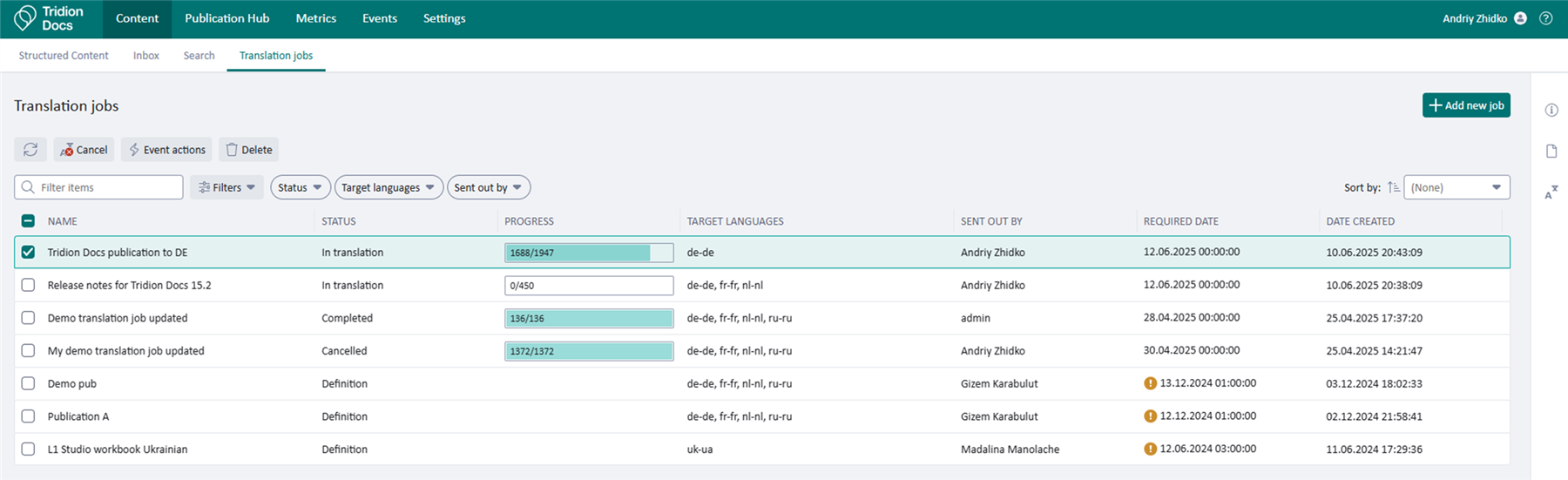Open the Target languages filter dropdown
The image size is (1568, 480).
388,187
